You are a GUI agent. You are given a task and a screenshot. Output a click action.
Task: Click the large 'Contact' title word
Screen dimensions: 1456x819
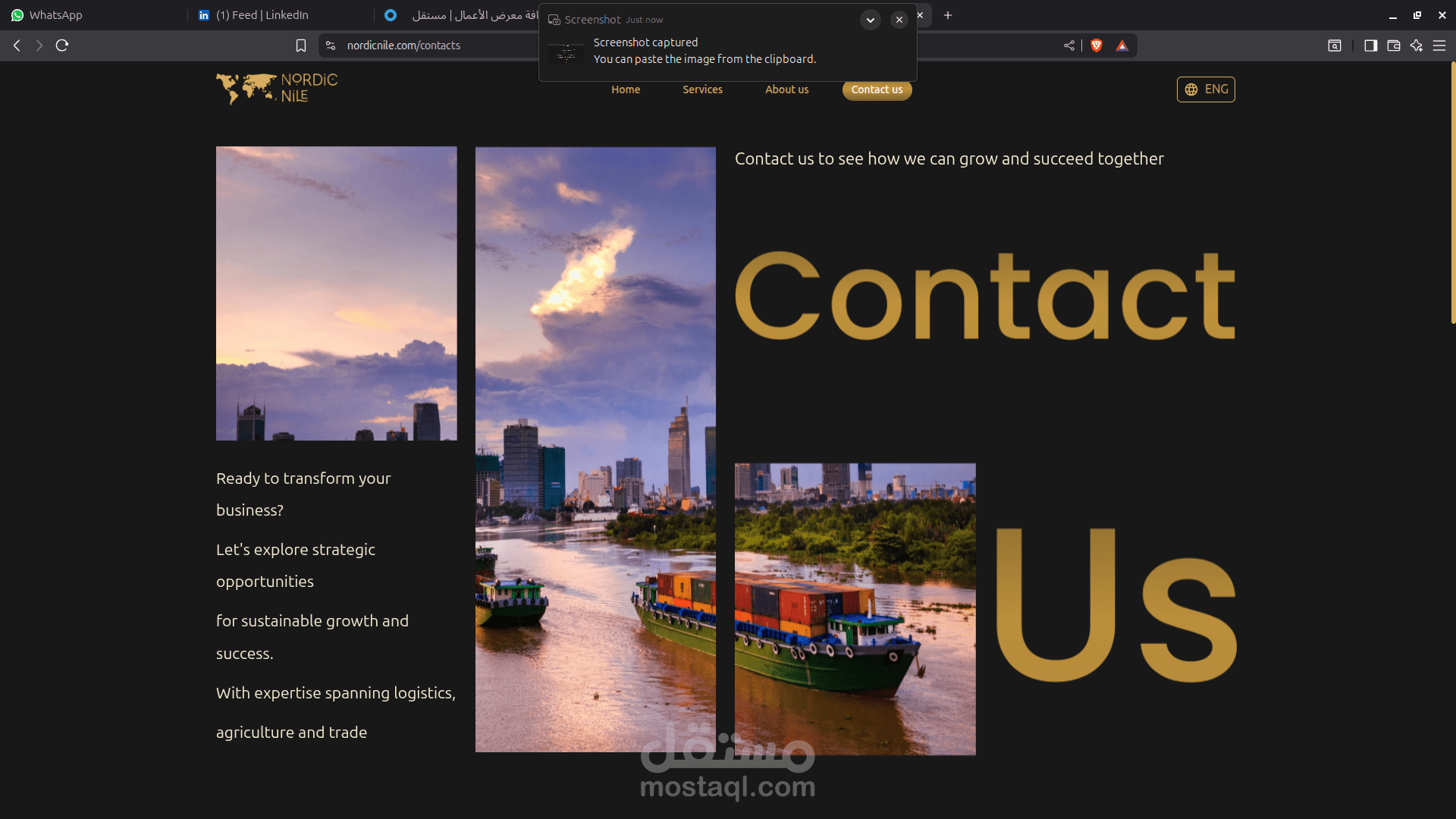coord(985,296)
